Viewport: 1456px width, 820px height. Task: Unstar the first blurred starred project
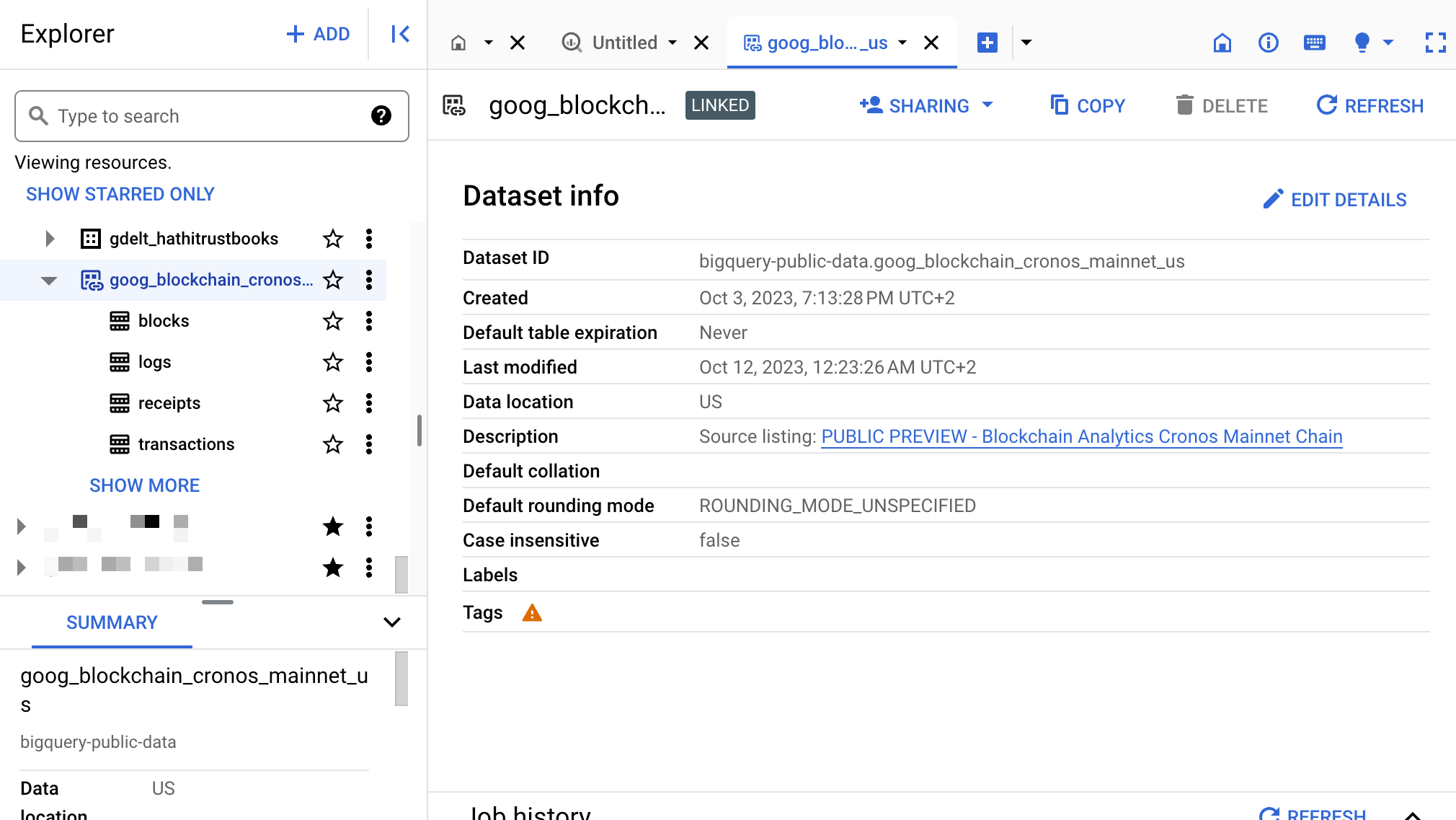[332, 526]
